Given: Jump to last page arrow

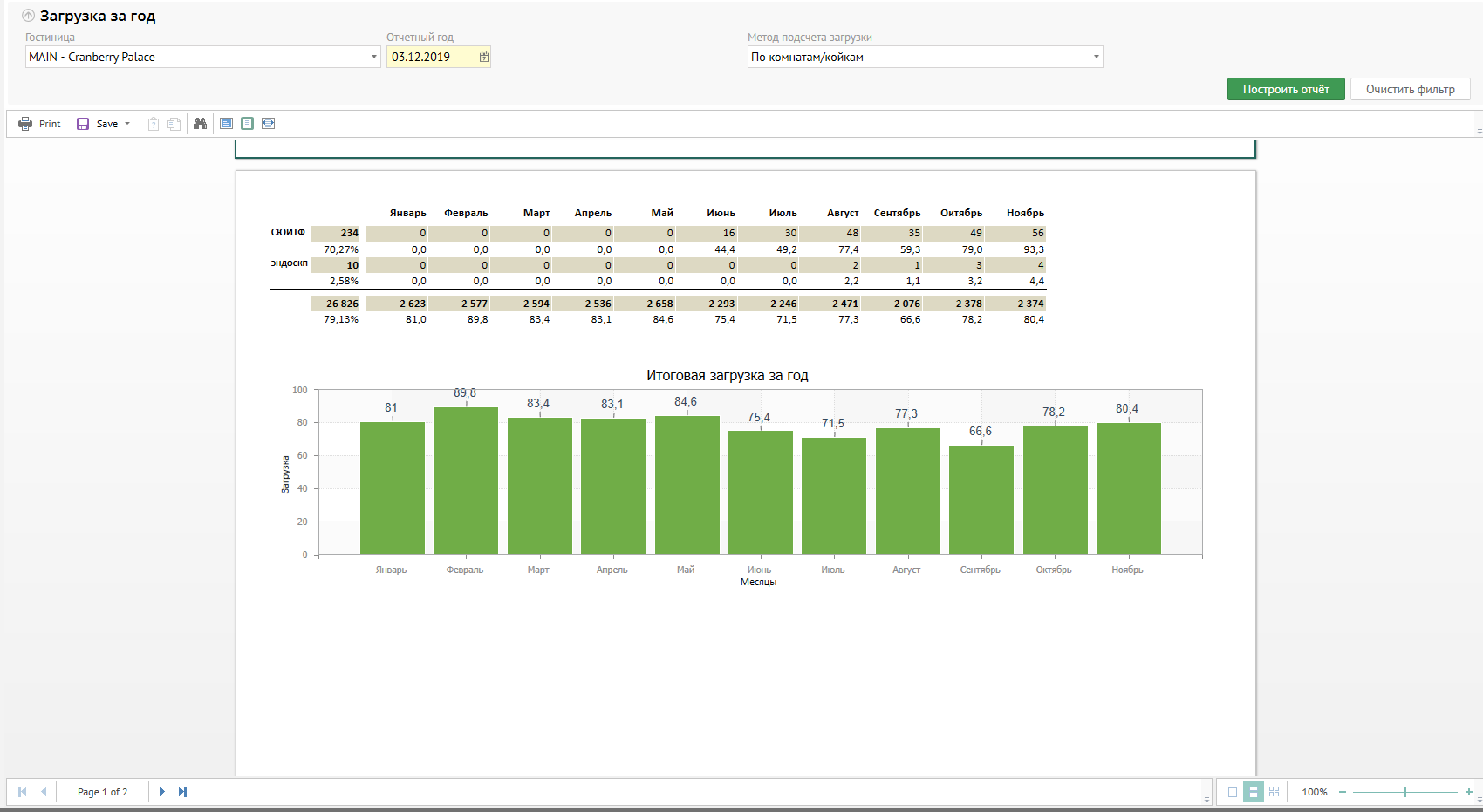Looking at the screenshot, I should tap(182, 792).
